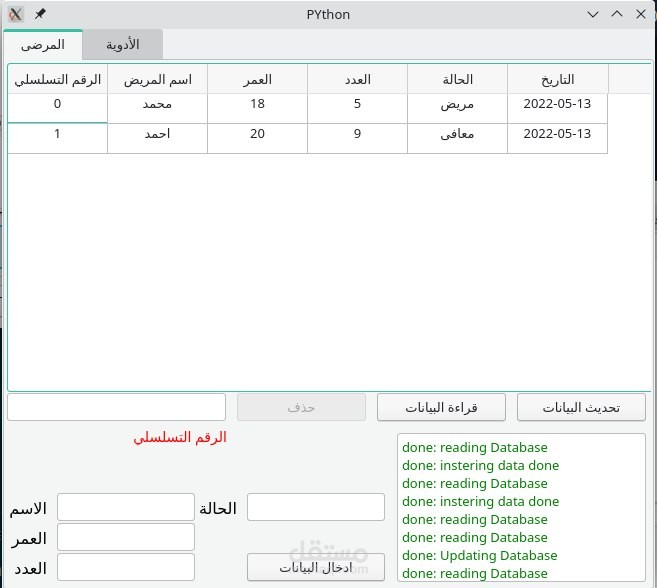
Task: Select status cell مريض
Action: [458, 108]
